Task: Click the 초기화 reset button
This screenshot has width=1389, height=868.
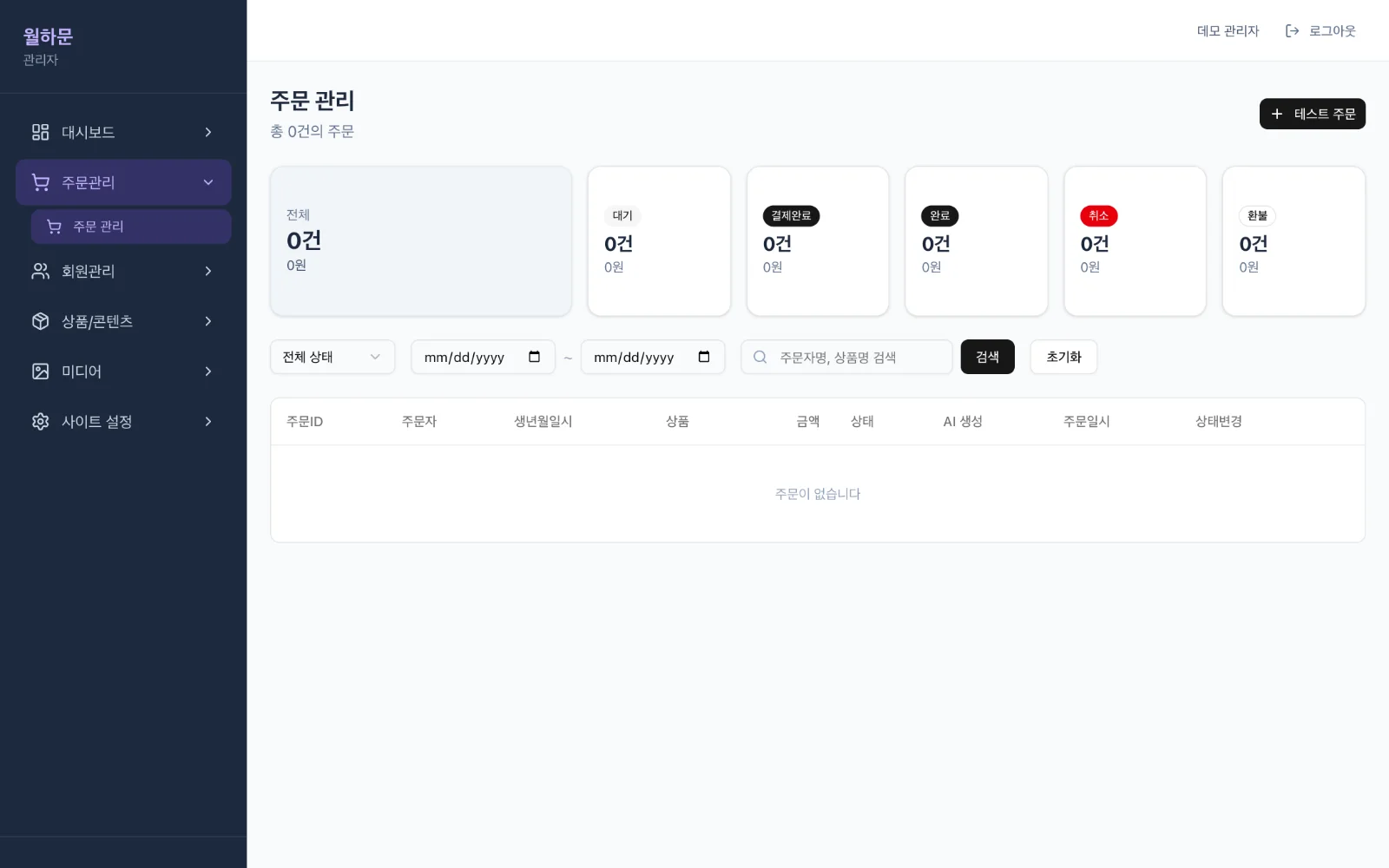Action: [1063, 357]
